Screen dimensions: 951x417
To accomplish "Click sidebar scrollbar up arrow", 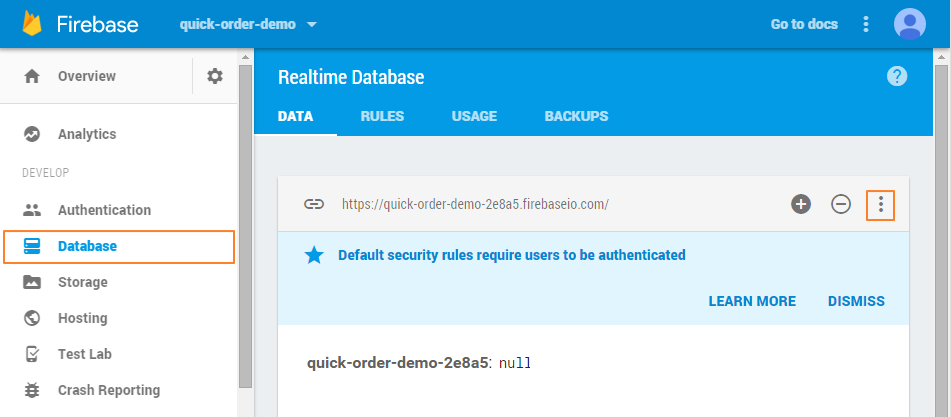I will tap(245, 58).
